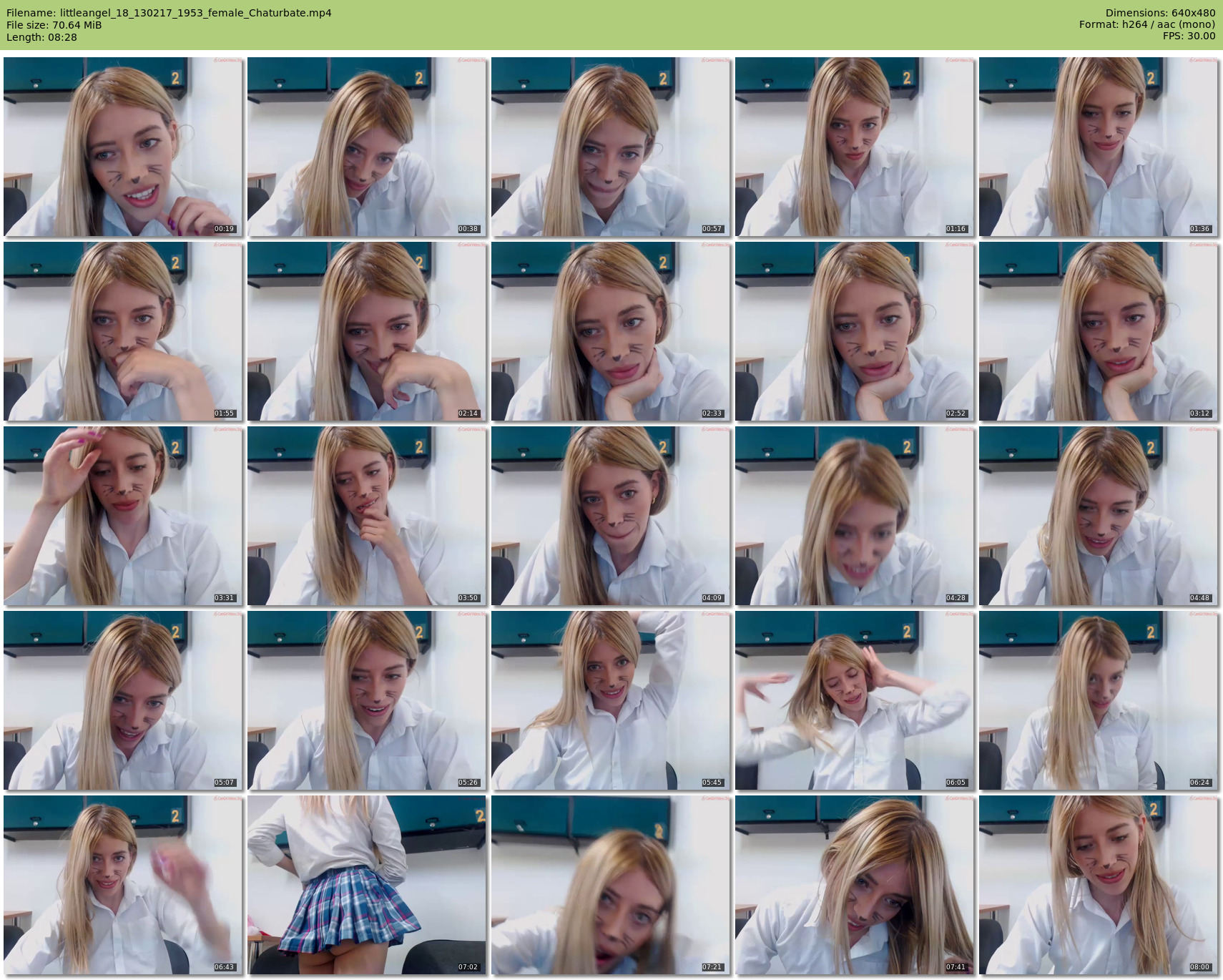The width and height of the screenshot is (1223, 980).
Task: Open the thumbnail at 00:57
Action: 610,147
